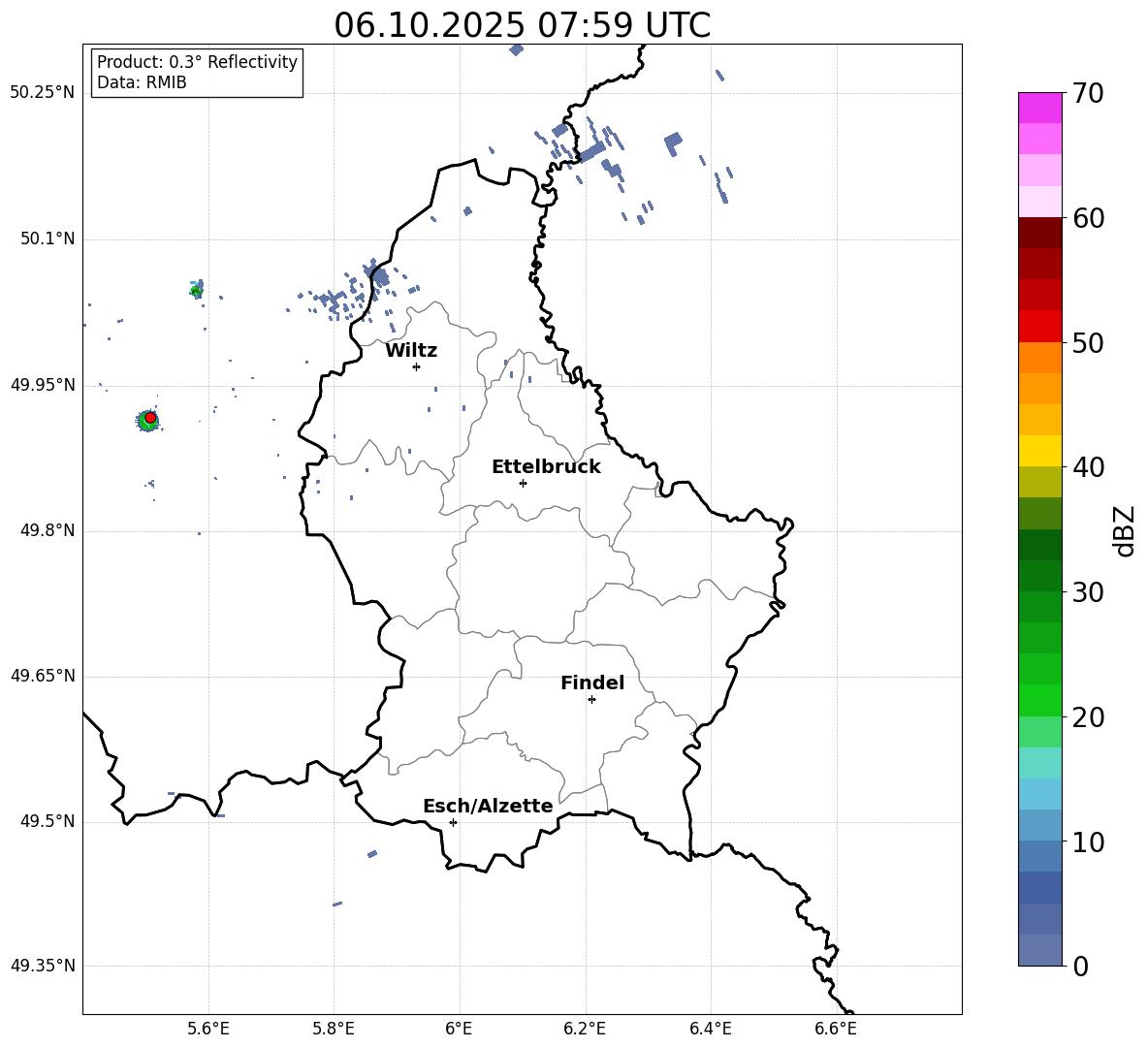Click the bright red colorbar segment above 50
Viewport: 1148px width, 1048px height.
point(1039,327)
